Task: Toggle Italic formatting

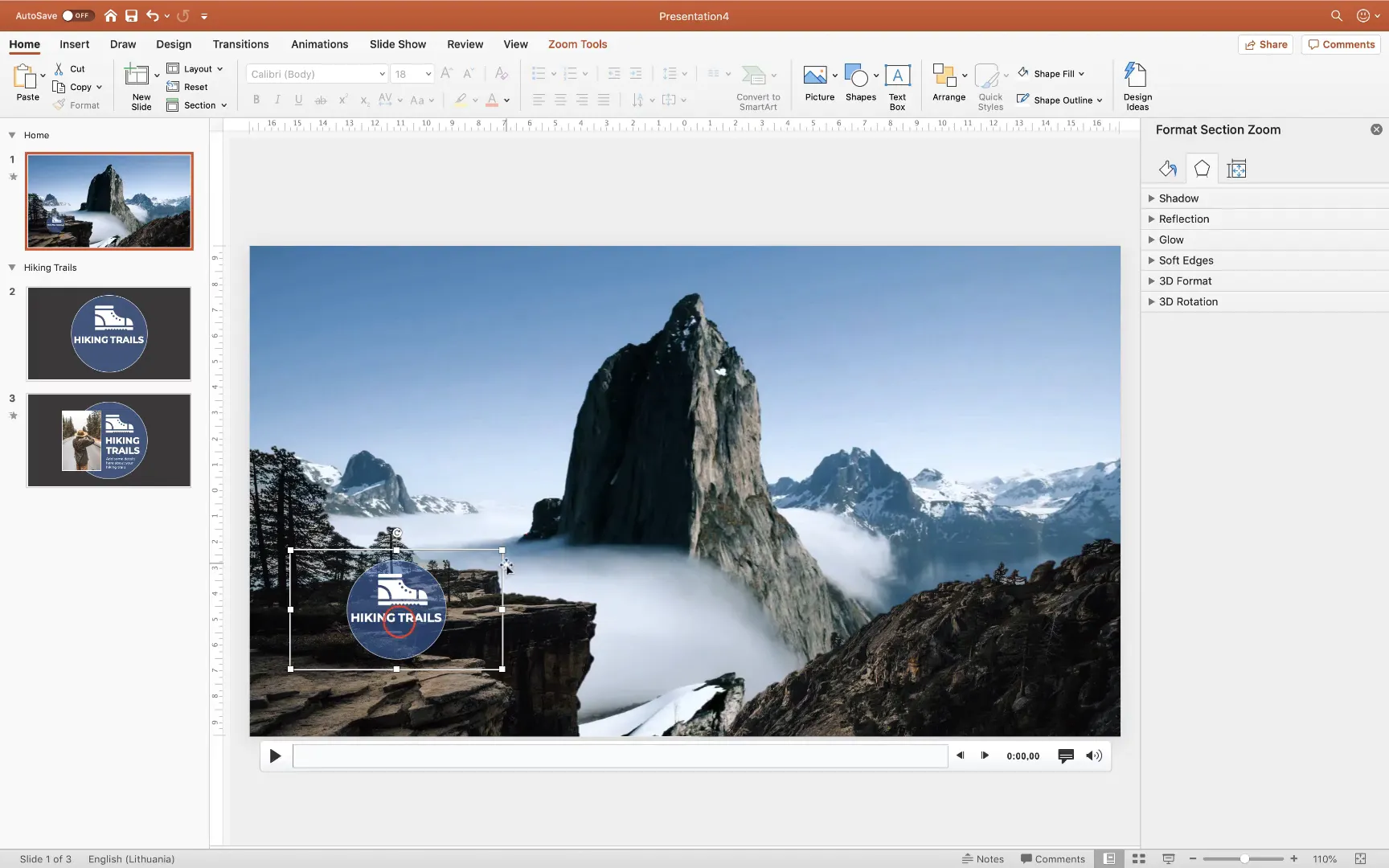Action: (x=277, y=100)
